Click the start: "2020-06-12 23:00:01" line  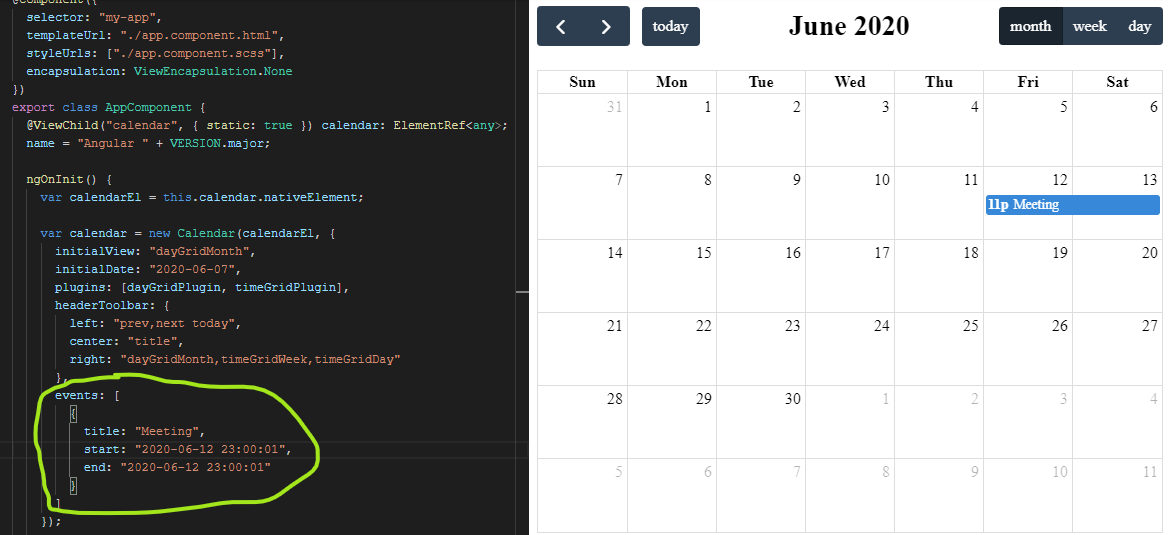coord(187,449)
